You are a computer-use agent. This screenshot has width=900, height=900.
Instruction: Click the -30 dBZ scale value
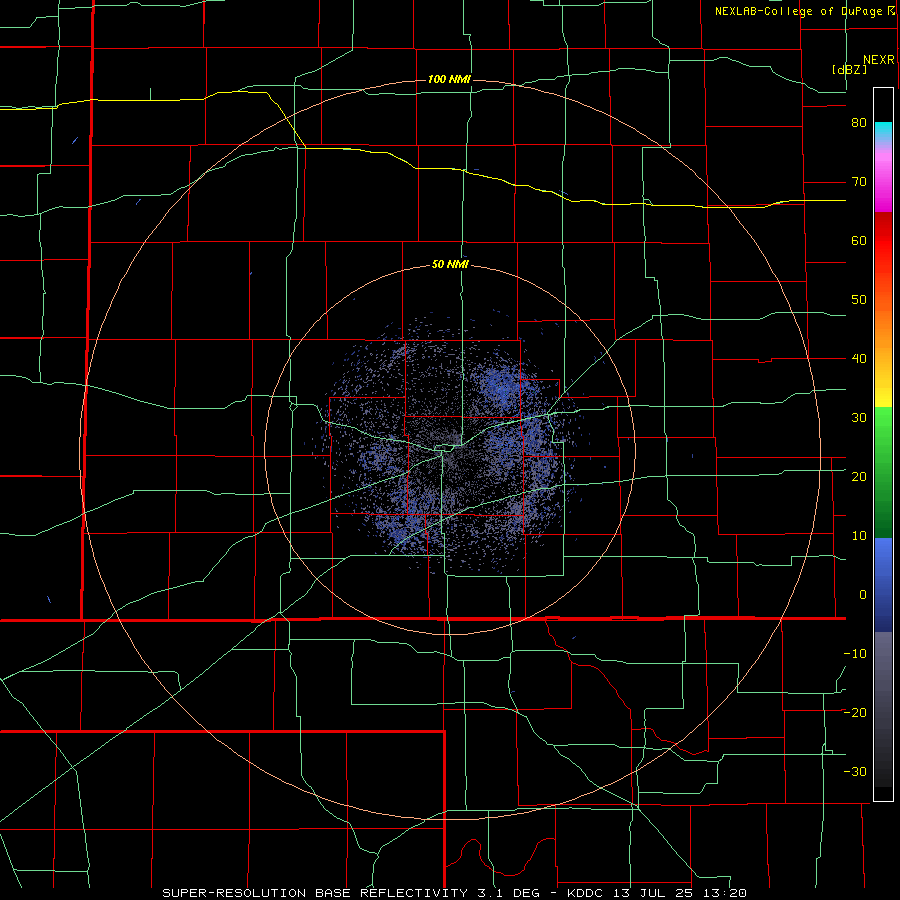coord(855,771)
